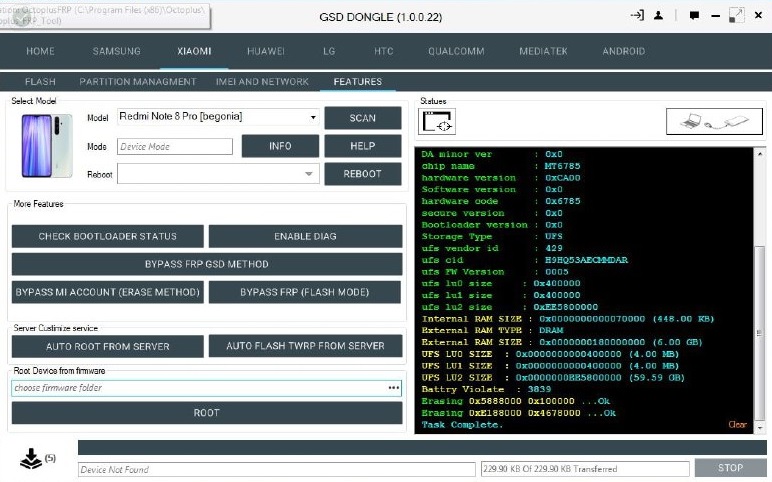Click the 'ufs cid' log line
Screen dimensions: 772x482
coord(524,260)
